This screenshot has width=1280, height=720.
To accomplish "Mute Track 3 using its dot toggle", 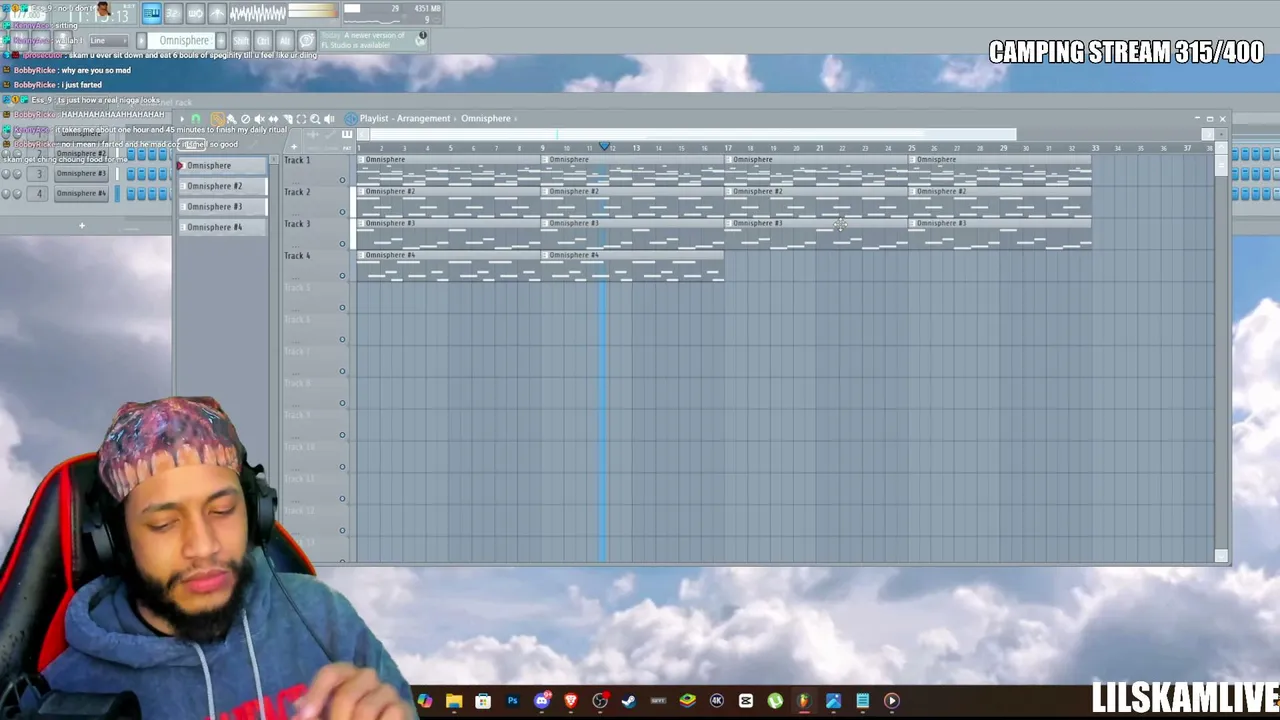I will click(342, 244).
